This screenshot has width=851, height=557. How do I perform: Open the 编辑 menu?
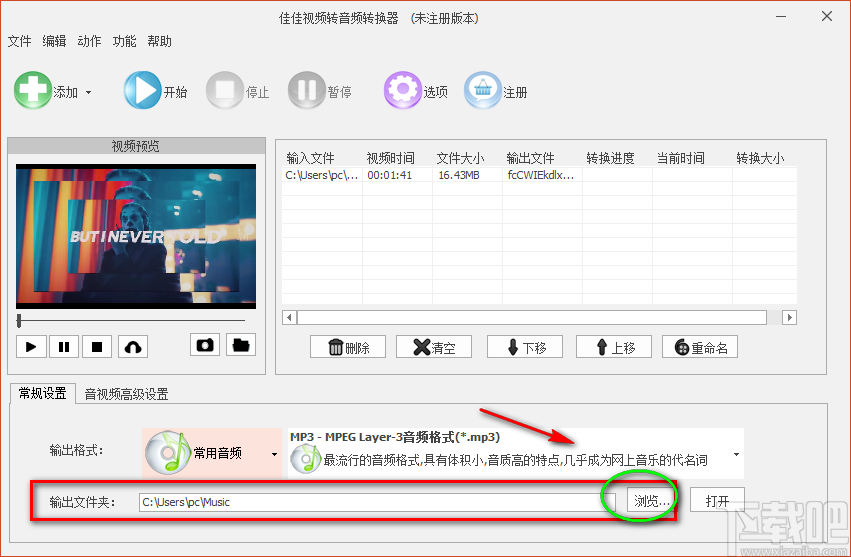tap(54, 41)
